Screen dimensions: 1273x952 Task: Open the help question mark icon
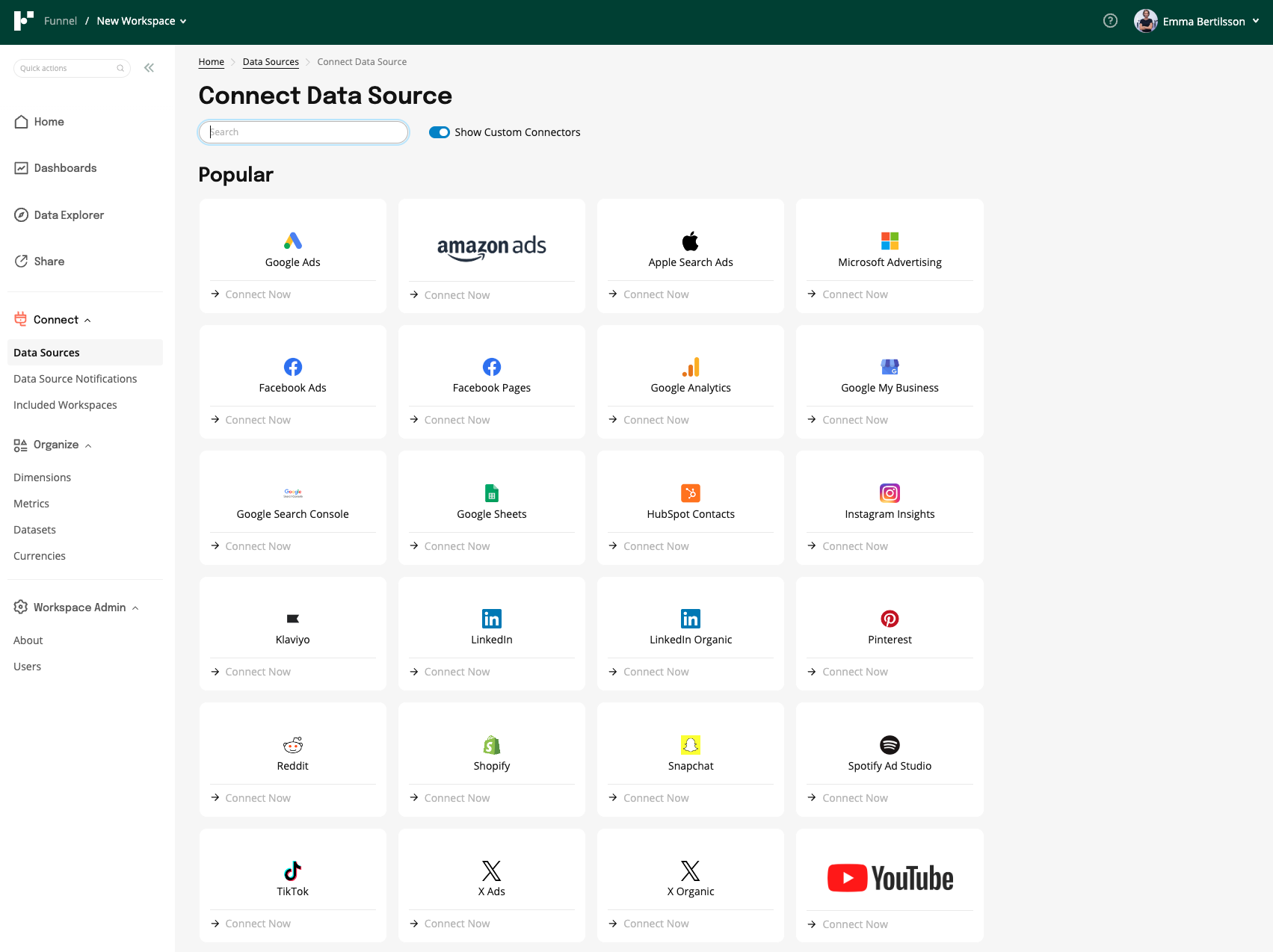tap(1110, 21)
